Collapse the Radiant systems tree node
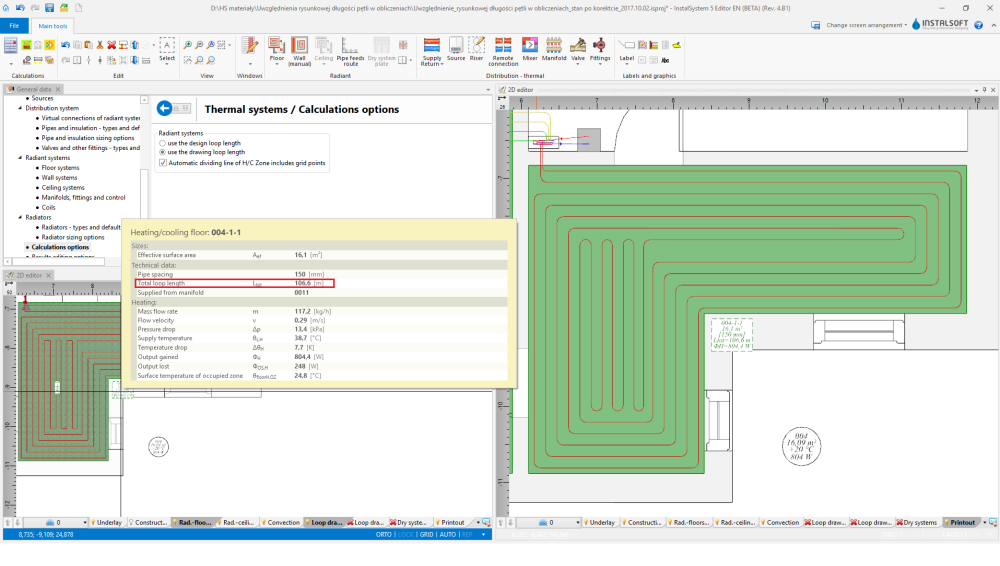 click(x=21, y=158)
